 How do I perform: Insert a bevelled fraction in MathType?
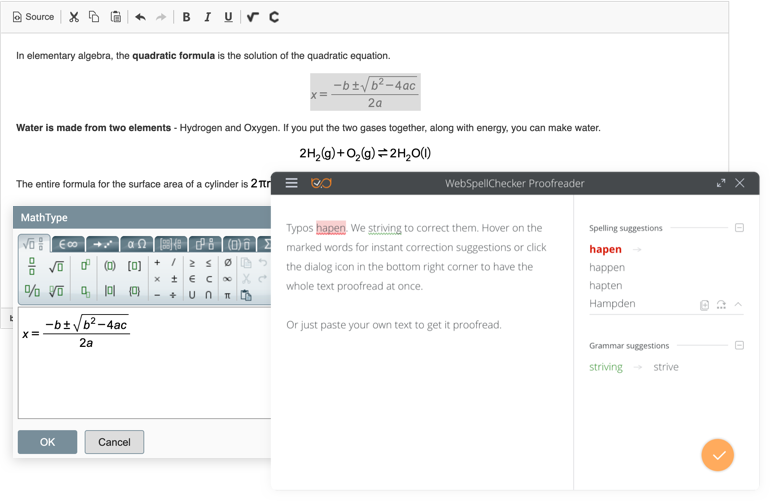(x=32, y=291)
